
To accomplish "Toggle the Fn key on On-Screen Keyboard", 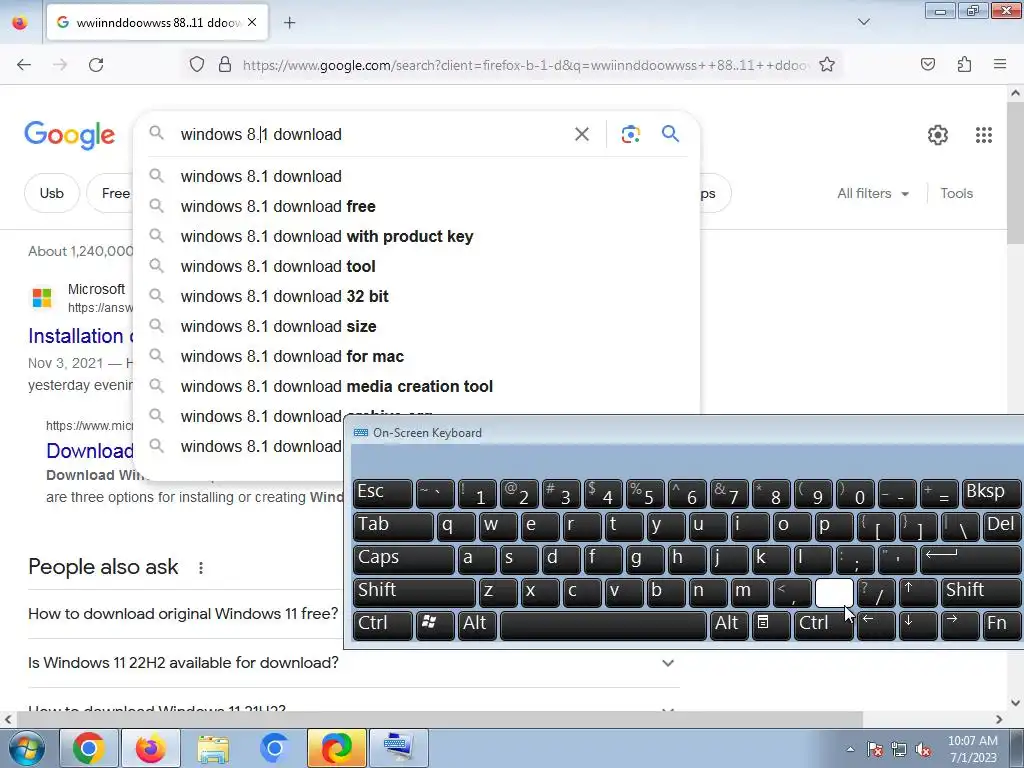I will coord(1001,625).
